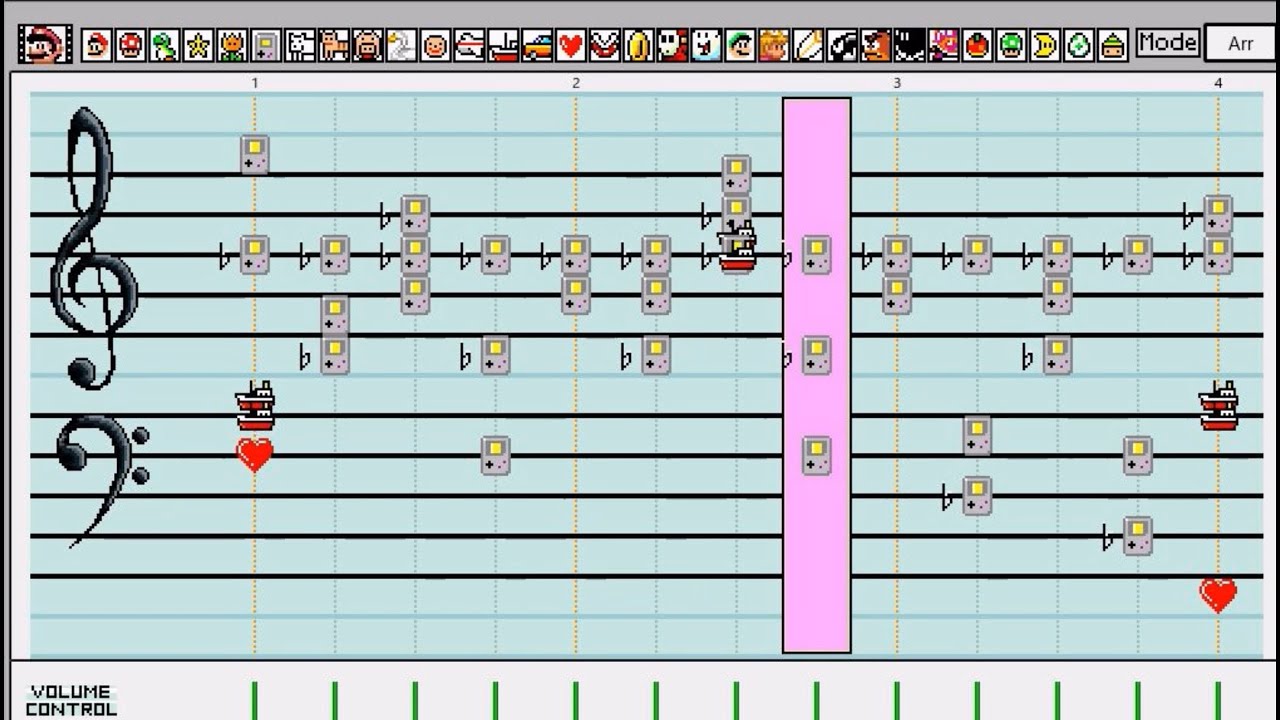The image size is (1280, 720).
Task: Select the Boo ghost instrument
Action: coord(706,45)
